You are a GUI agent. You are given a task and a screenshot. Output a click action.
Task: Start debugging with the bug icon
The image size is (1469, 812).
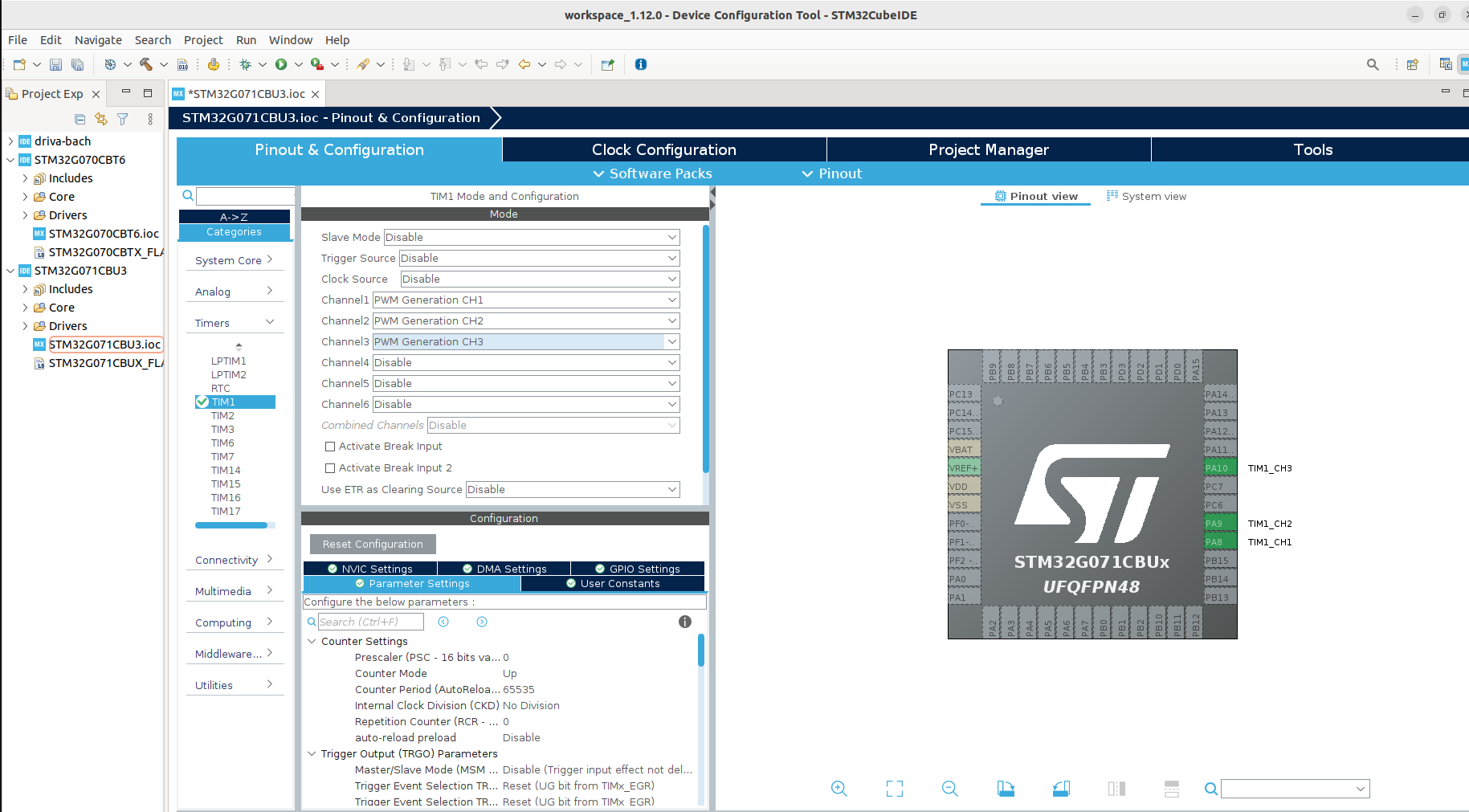coord(246,64)
